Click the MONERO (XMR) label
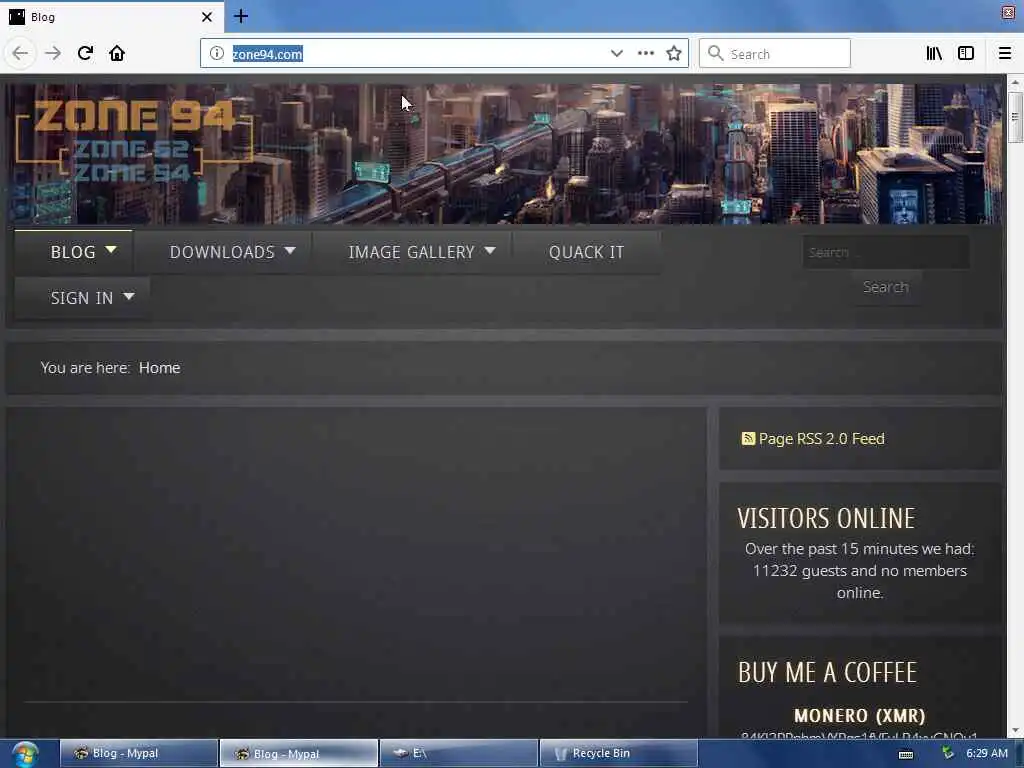Viewport: 1024px width, 768px height. 859,716
